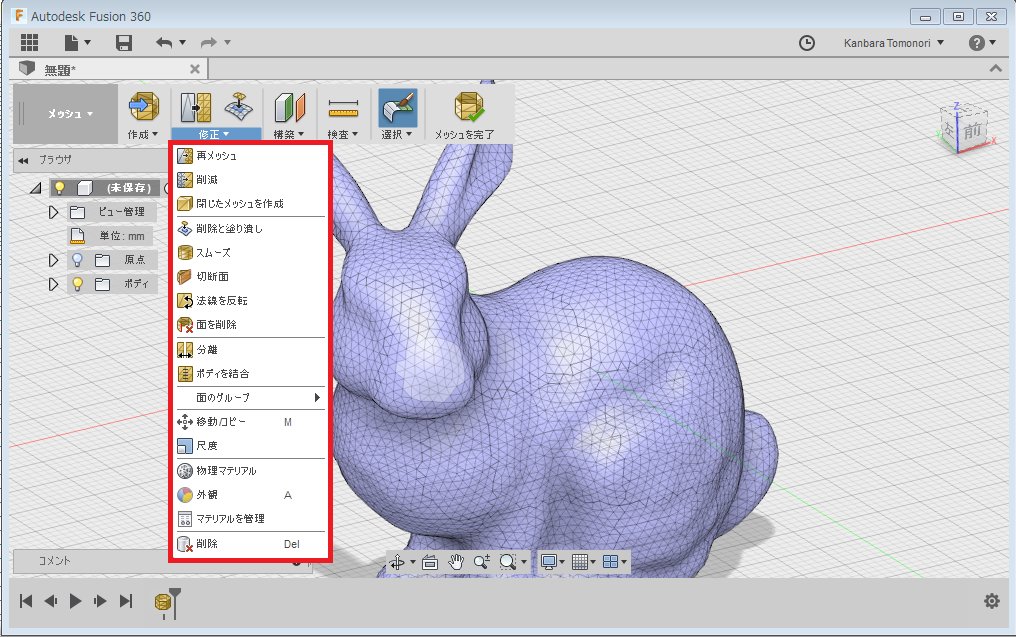The width and height of the screenshot is (1016, 637).
Task: Choose 再メッシュ from the menu
Action: (250, 156)
